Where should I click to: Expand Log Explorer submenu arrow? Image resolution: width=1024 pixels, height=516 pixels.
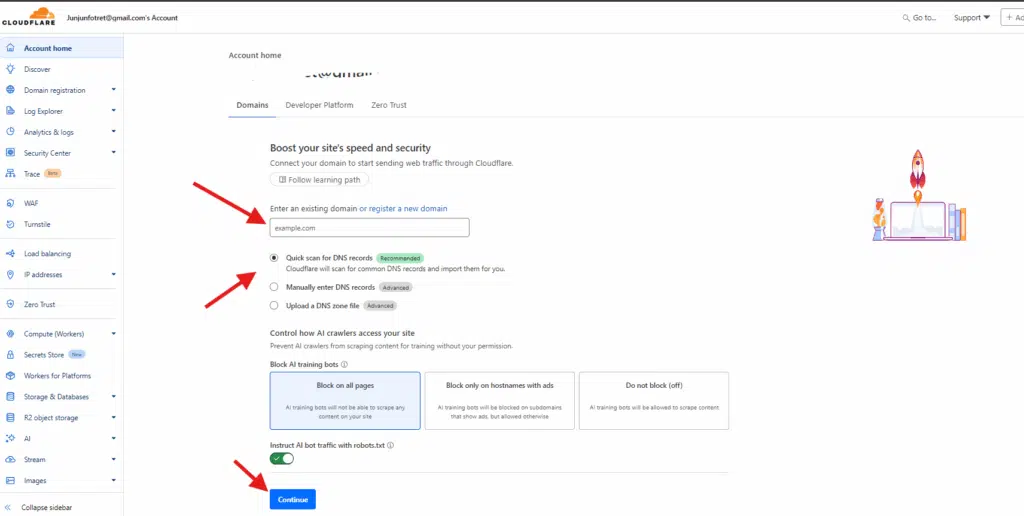point(114,110)
